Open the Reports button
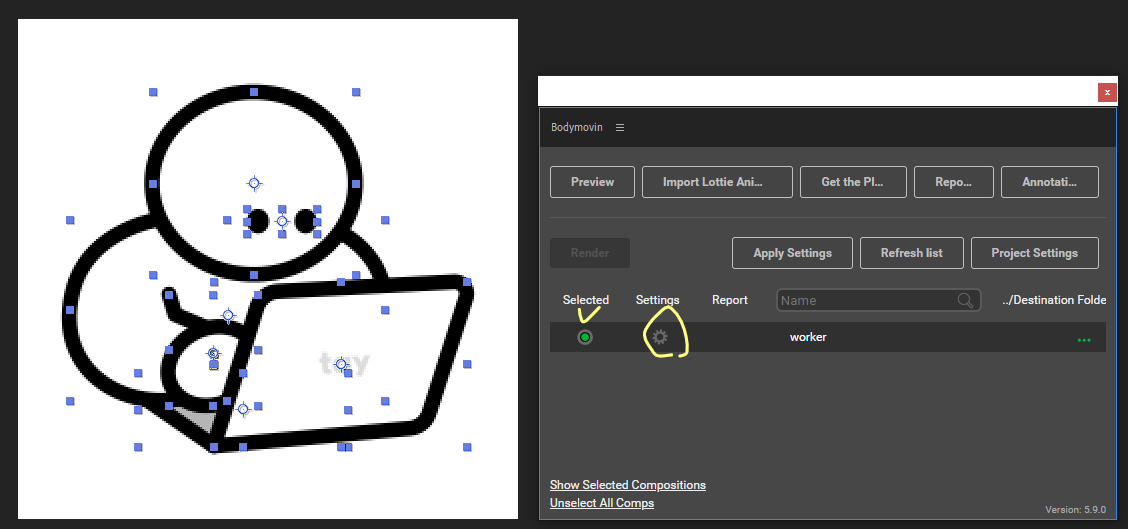The width and height of the screenshot is (1128, 529). coord(954,182)
